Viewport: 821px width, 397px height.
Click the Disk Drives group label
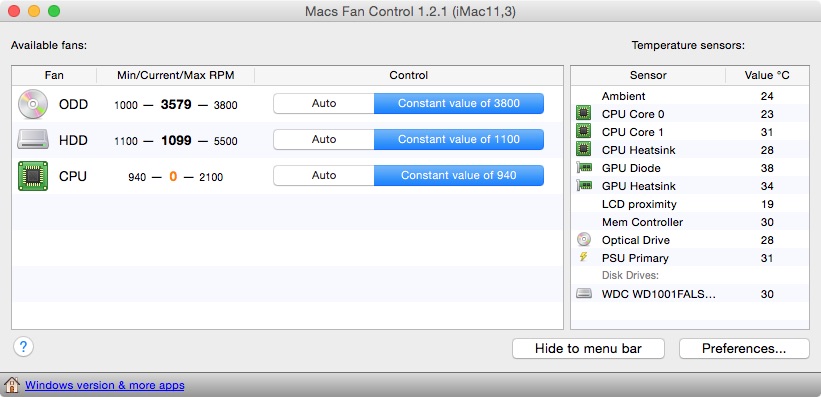tap(630, 275)
